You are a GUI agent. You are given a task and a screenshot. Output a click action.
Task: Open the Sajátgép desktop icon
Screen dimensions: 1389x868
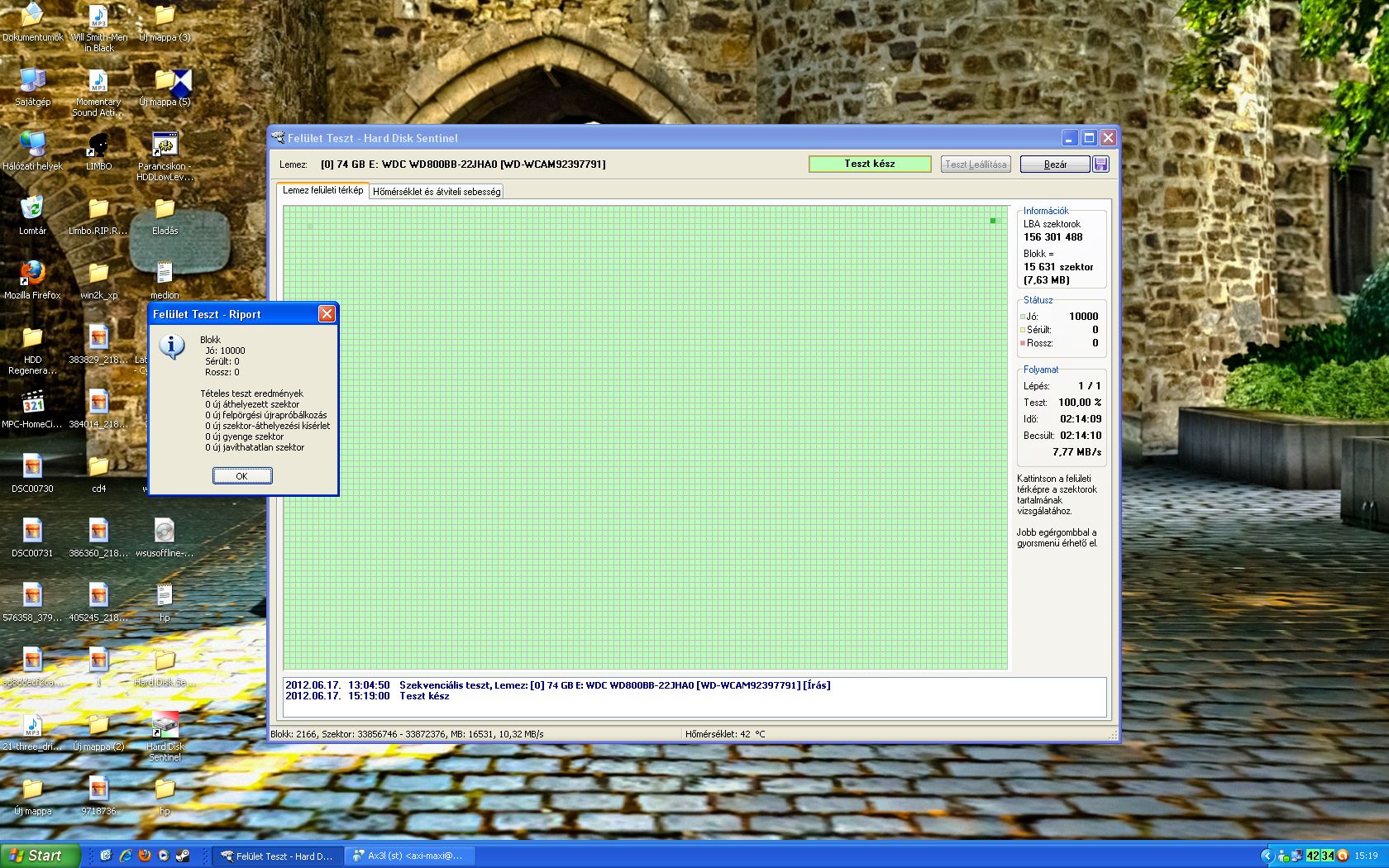pyautogui.click(x=32, y=88)
